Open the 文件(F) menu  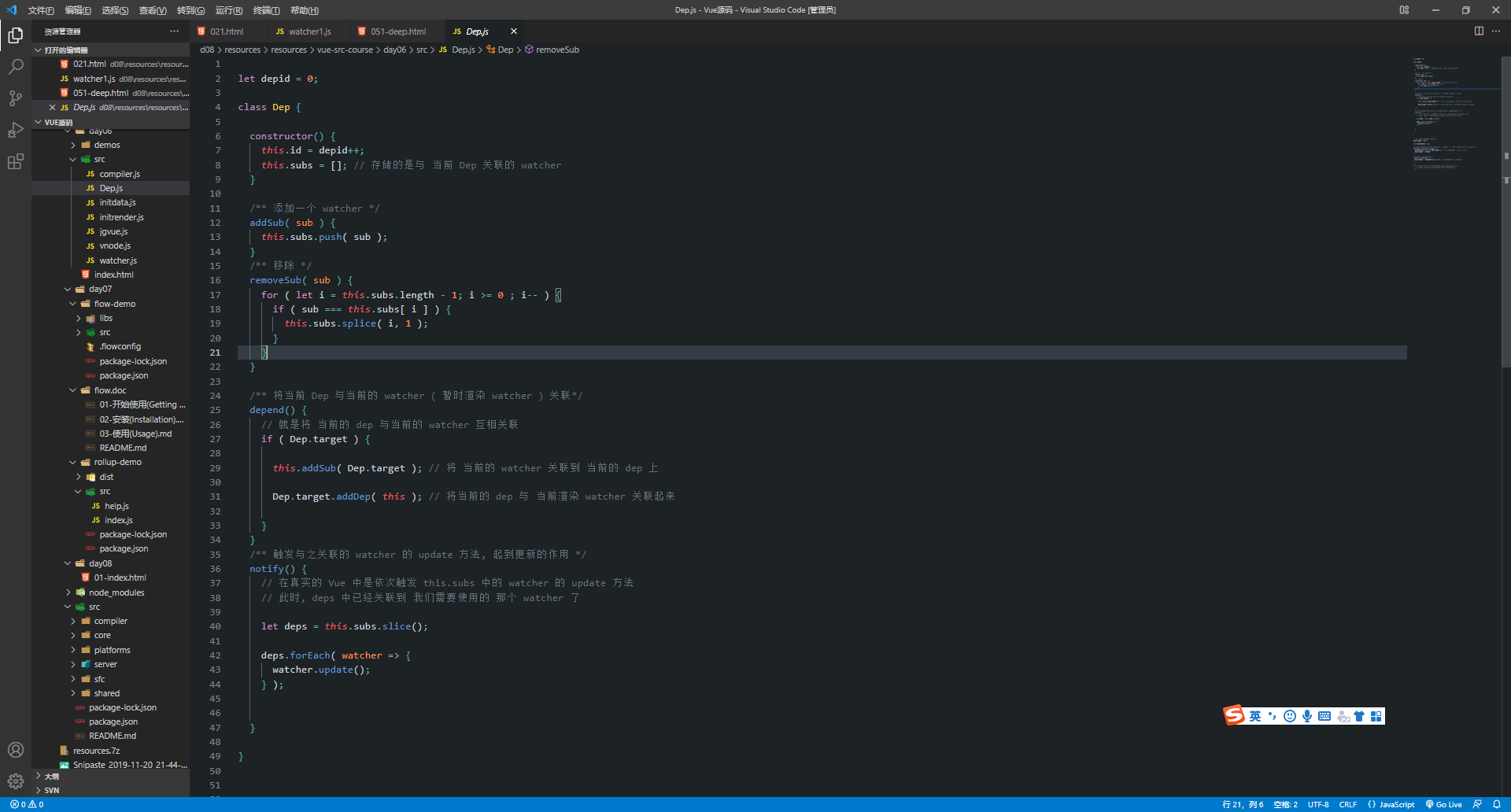coord(41,10)
